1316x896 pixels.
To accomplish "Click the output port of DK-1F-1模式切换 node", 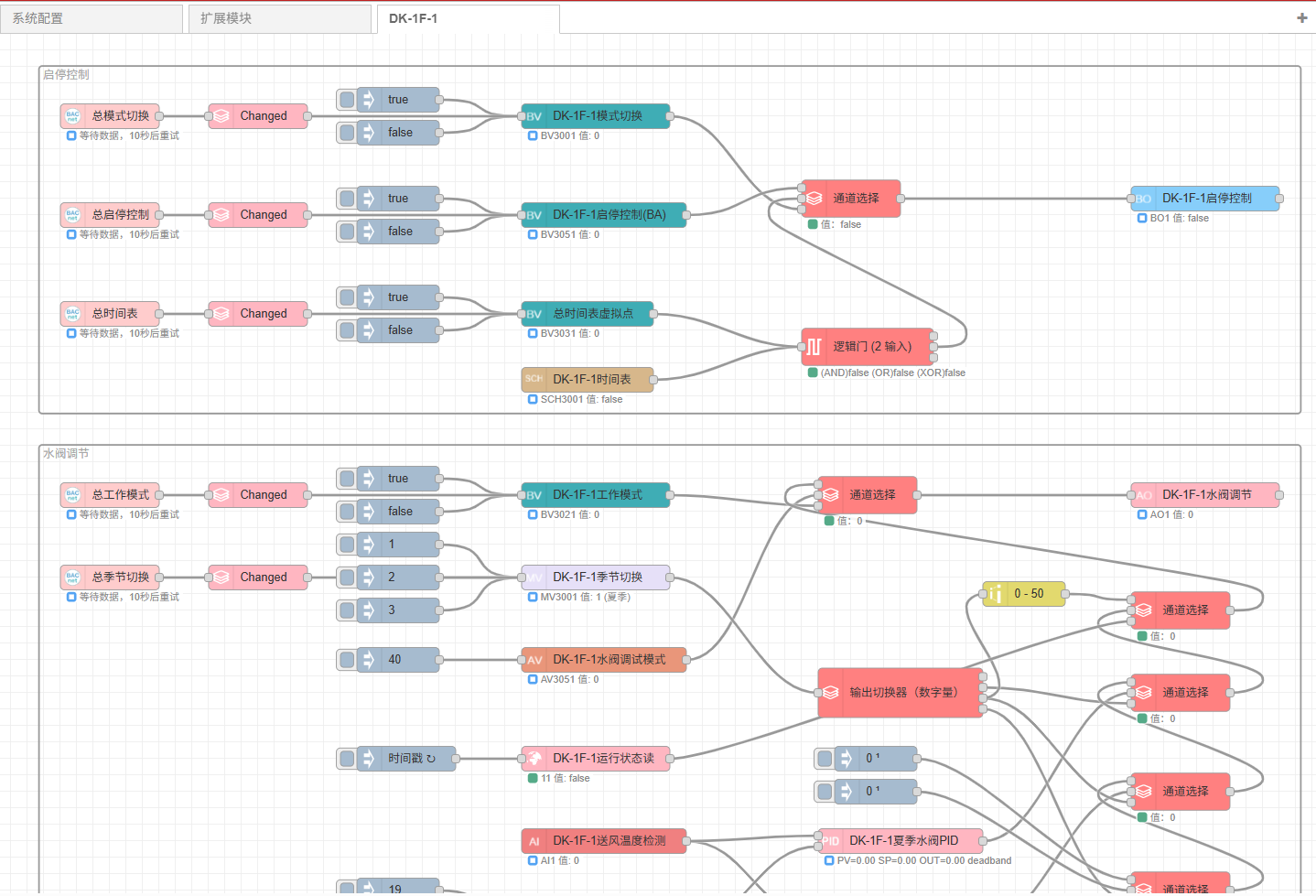I will (670, 116).
